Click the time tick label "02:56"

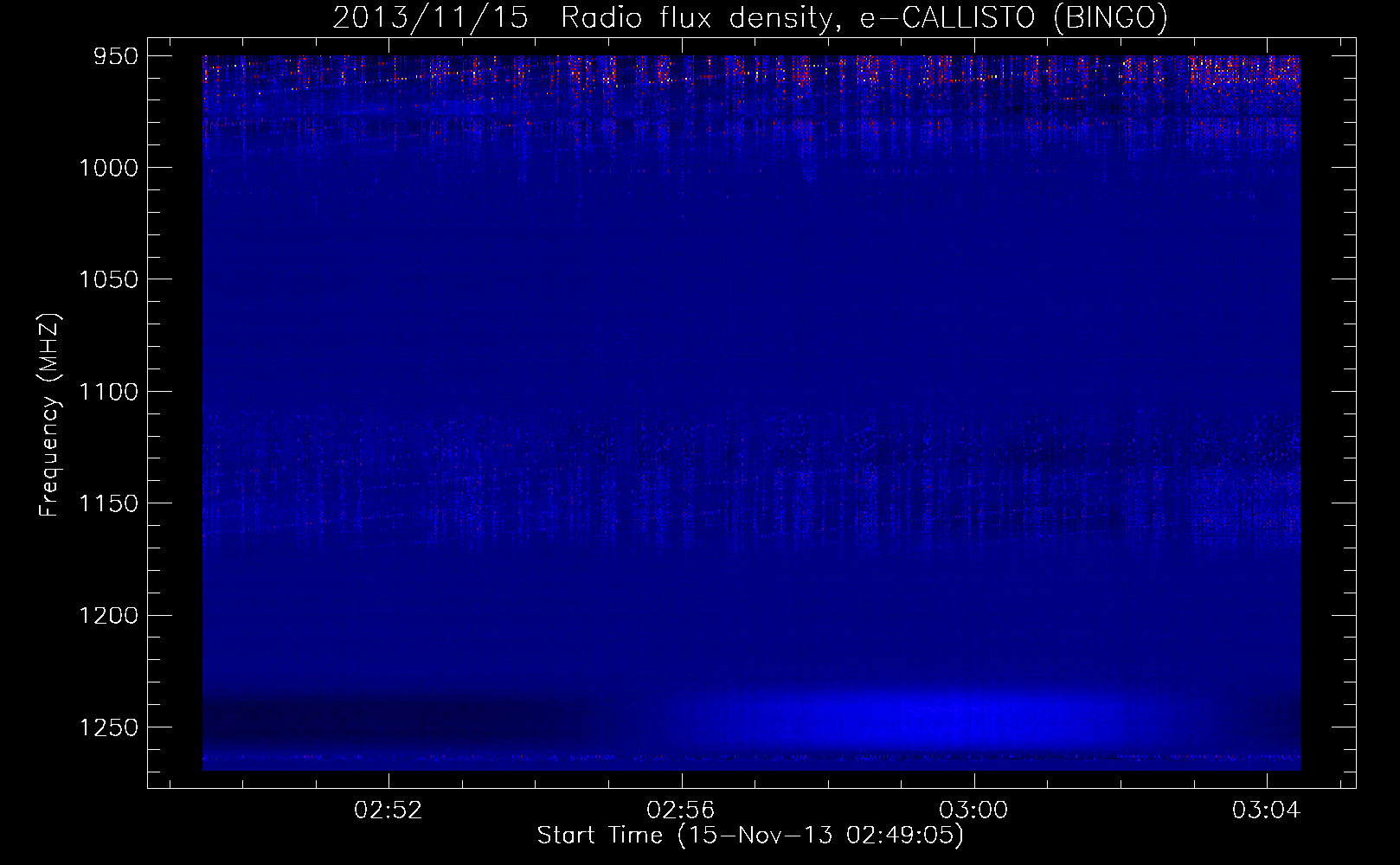coord(681,811)
